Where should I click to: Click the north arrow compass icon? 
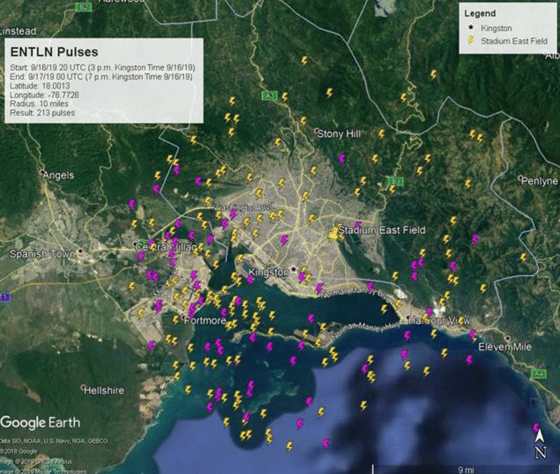pos(540,444)
